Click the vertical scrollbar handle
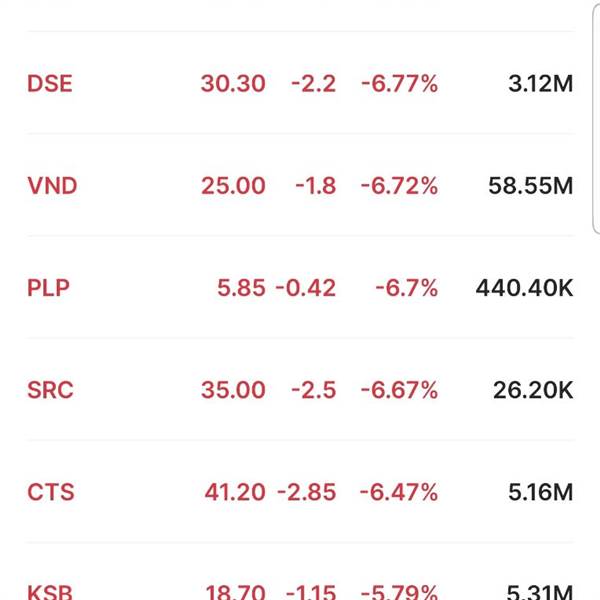Image resolution: width=600 pixels, height=600 pixels. point(596,117)
